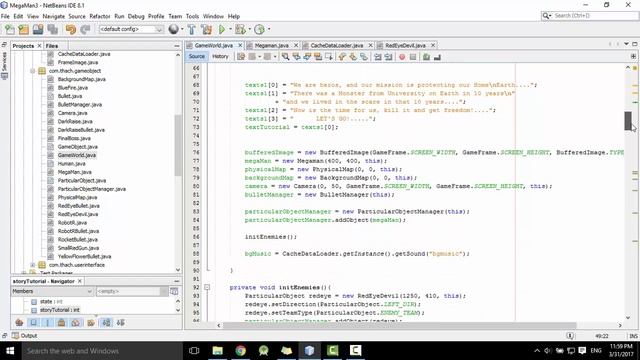Click the Services side tab

click(x=4, y=65)
